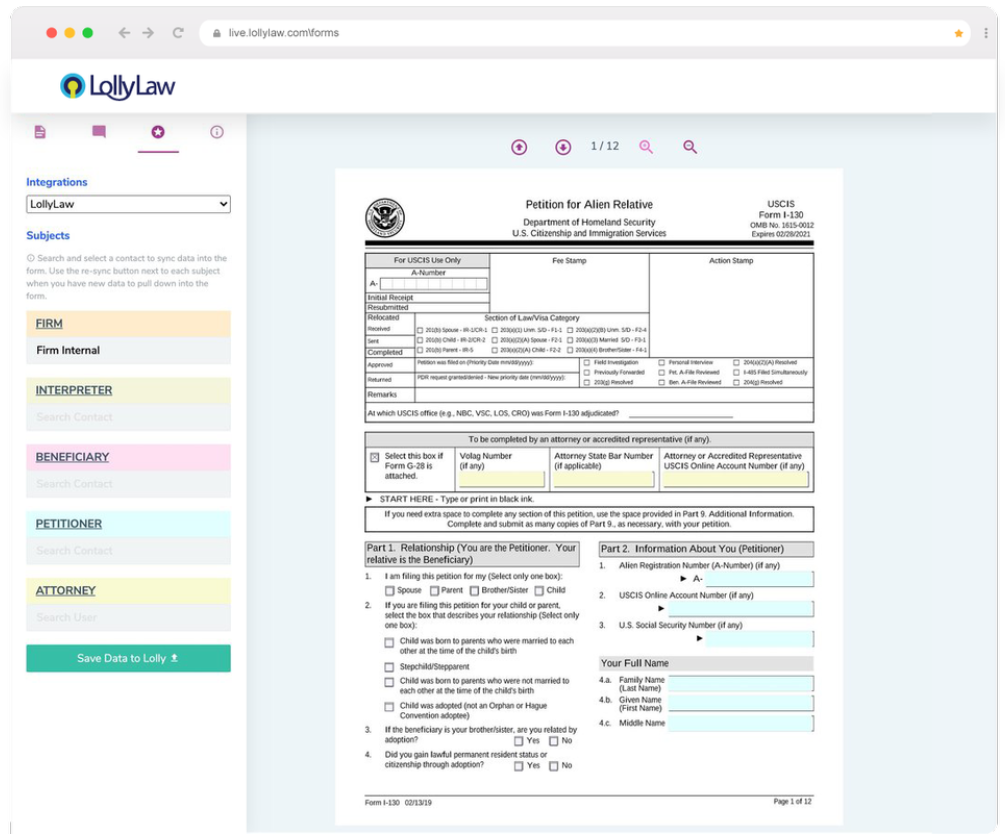Open the ATTORNEY subject link

(x=65, y=590)
